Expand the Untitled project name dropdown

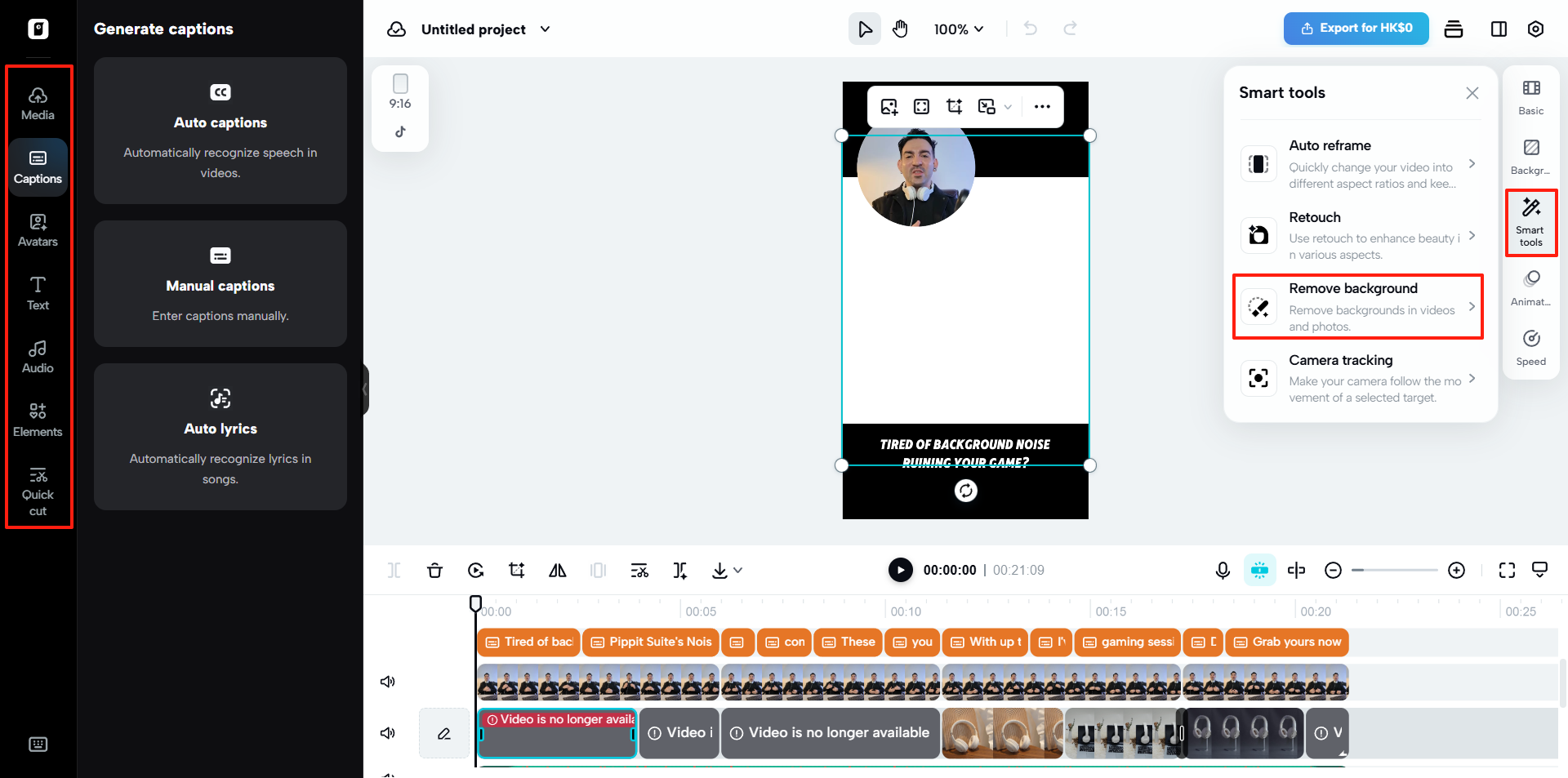point(546,29)
